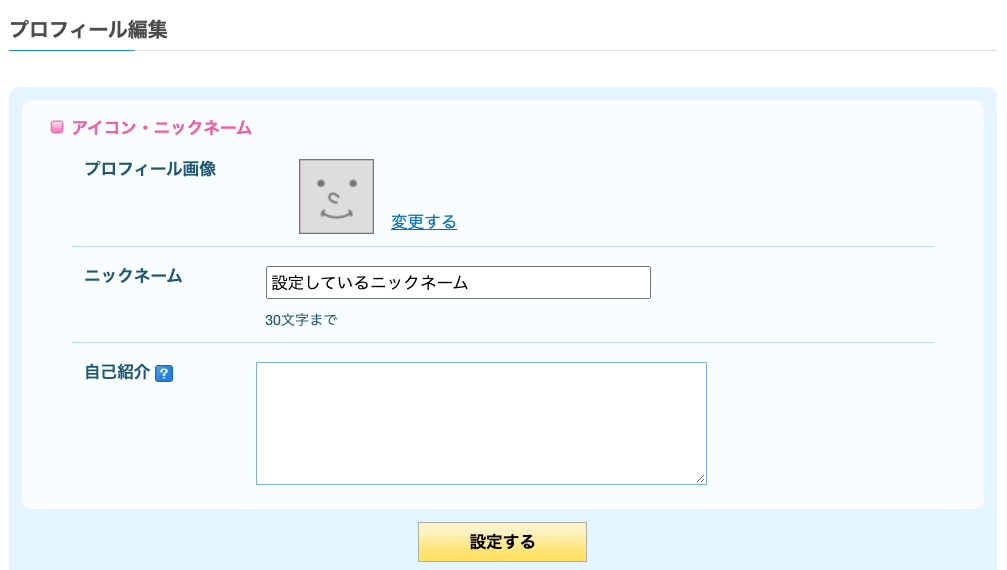The height and width of the screenshot is (570, 1007).
Task: Click the 自己紹介 label text
Action: [117, 372]
